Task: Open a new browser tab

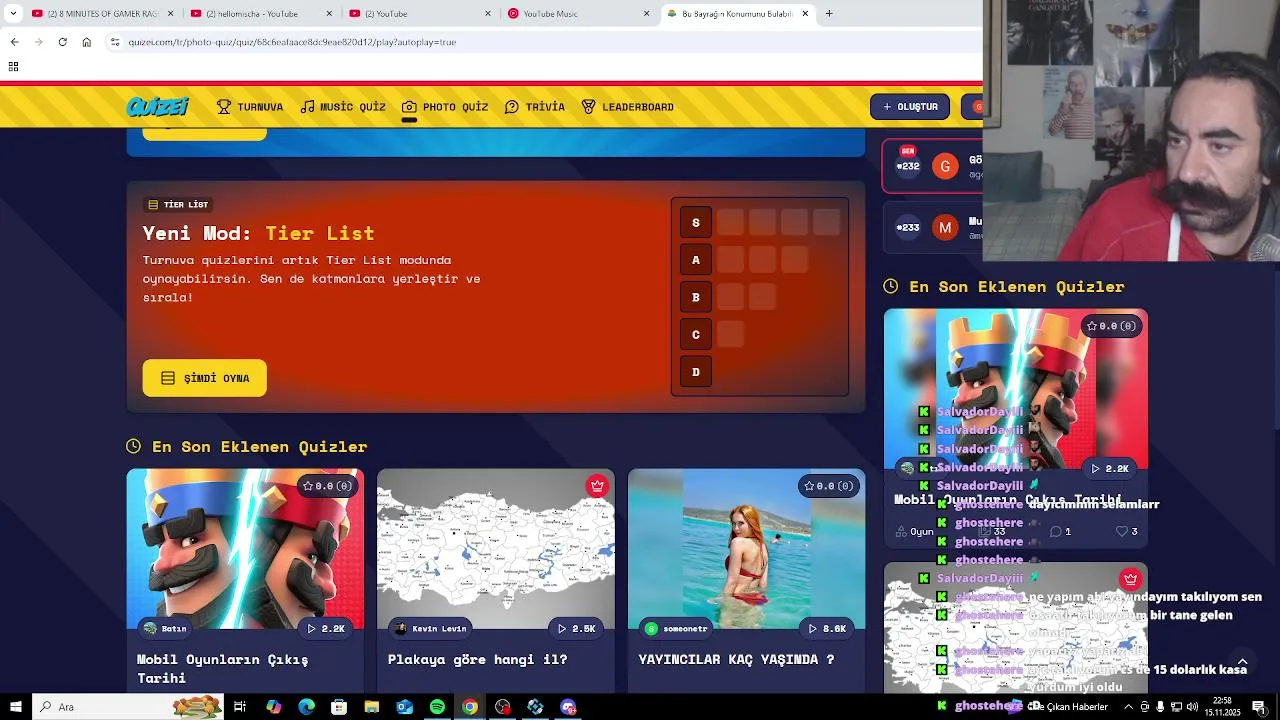Action: 829,14
